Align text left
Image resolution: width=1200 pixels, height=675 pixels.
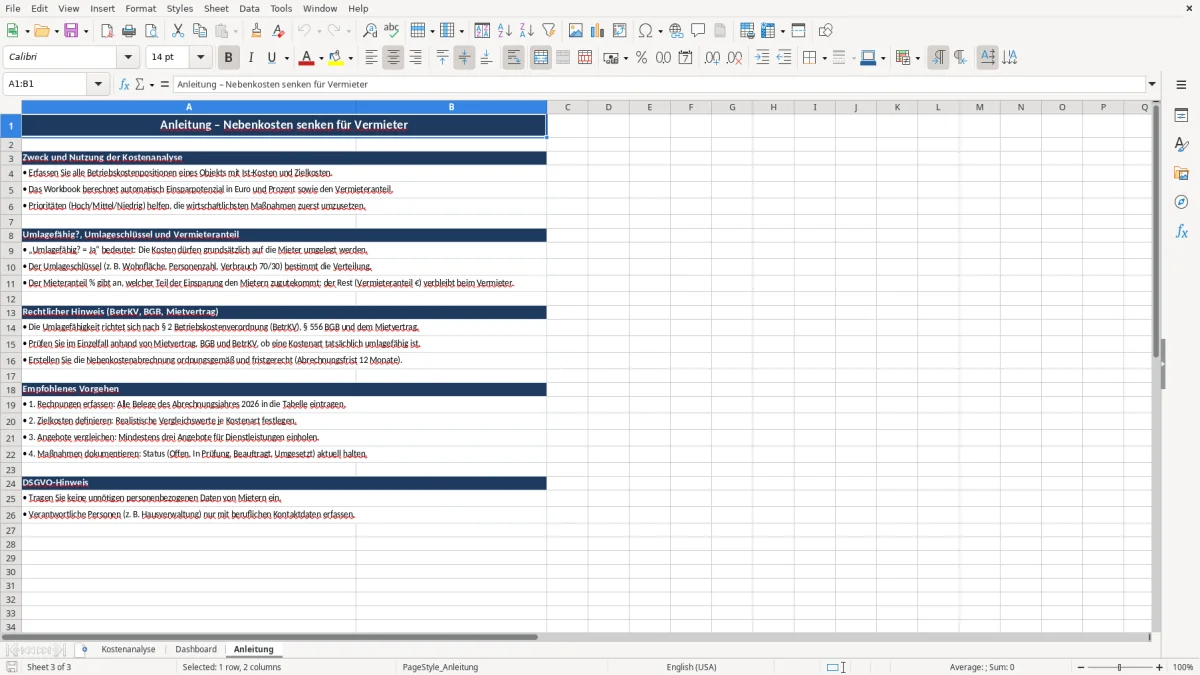(x=372, y=58)
